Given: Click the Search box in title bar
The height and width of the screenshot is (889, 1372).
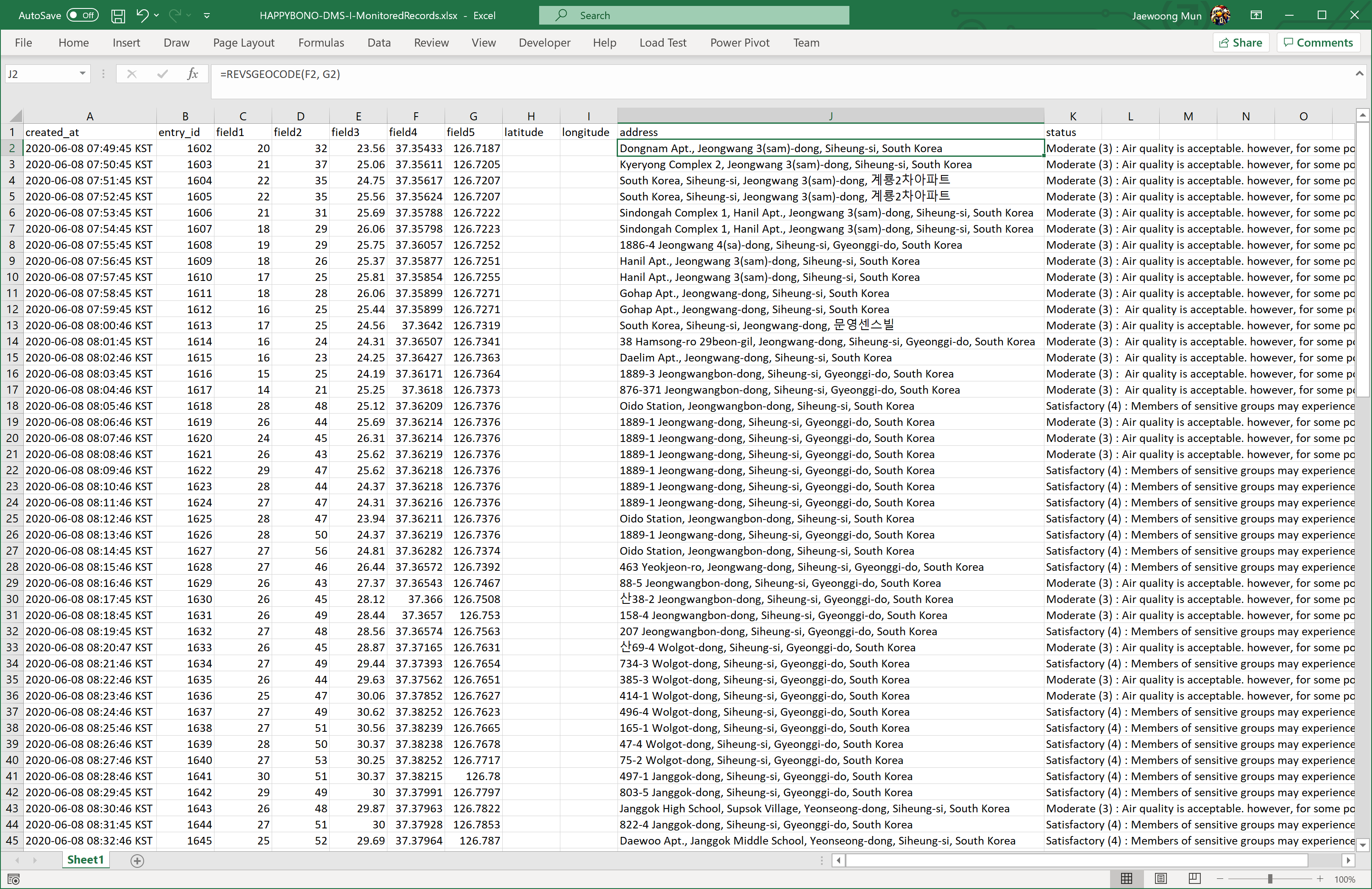Looking at the screenshot, I should coord(693,16).
